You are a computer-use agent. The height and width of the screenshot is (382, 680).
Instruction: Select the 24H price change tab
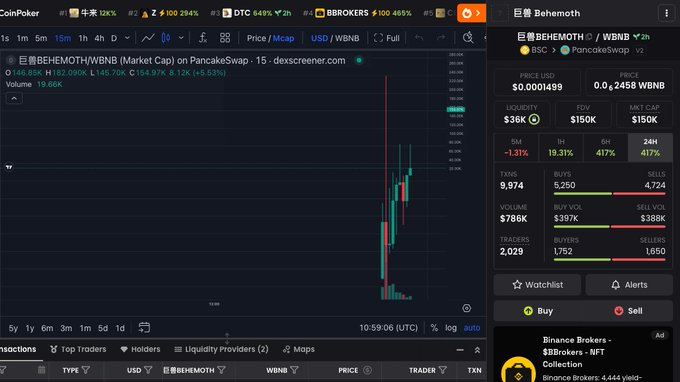pyautogui.click(x=650, y=147)
